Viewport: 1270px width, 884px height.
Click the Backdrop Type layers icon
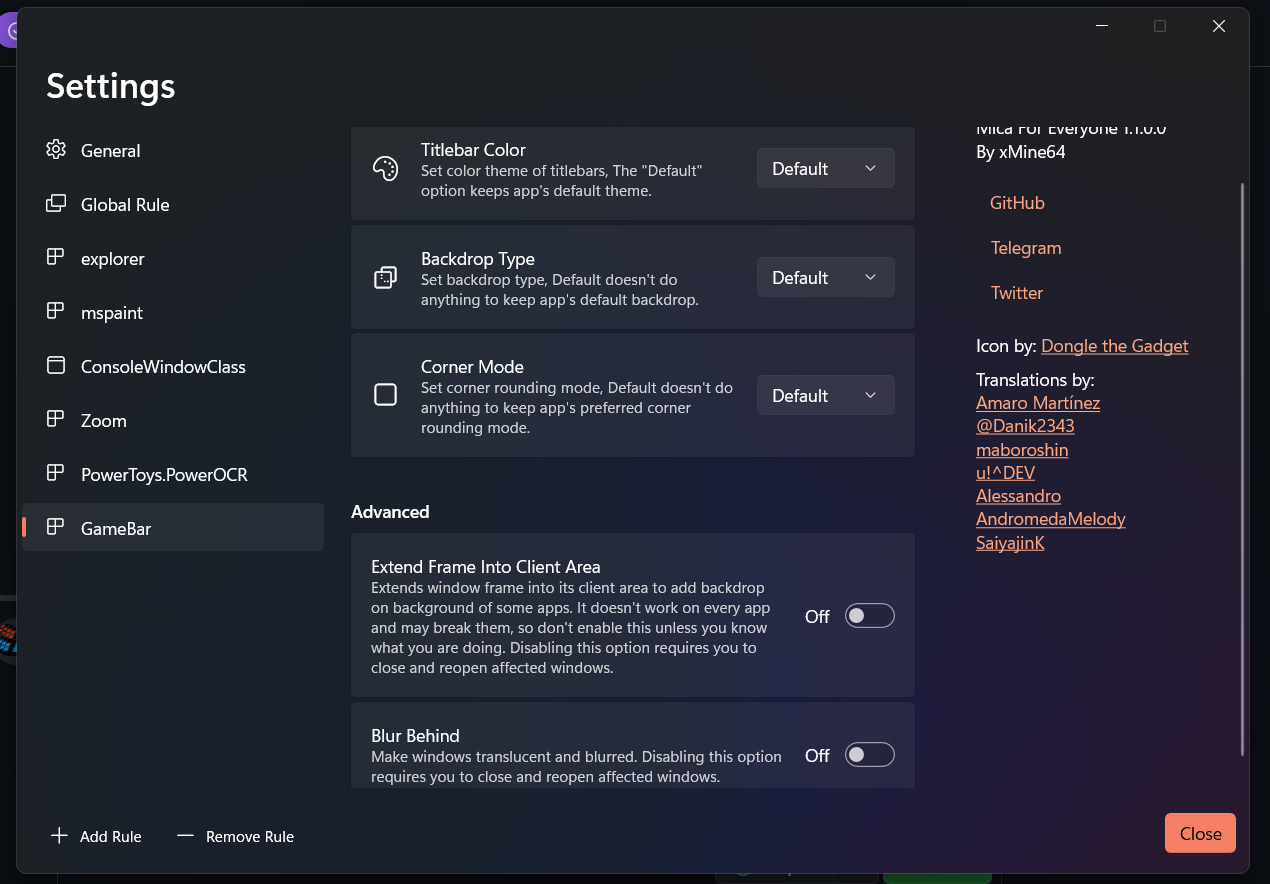(385, 278)
